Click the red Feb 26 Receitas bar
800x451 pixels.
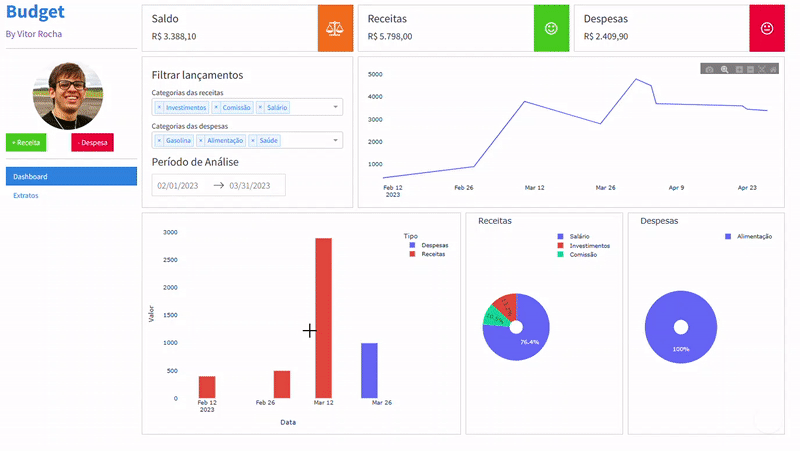coord(282,384)
